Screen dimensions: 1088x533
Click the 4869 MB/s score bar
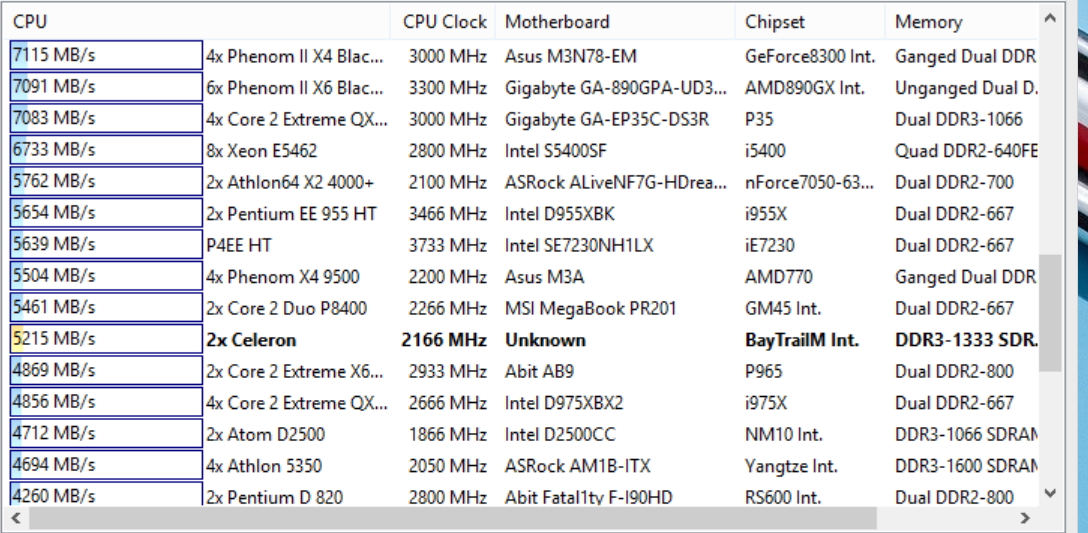coord(106,371)
